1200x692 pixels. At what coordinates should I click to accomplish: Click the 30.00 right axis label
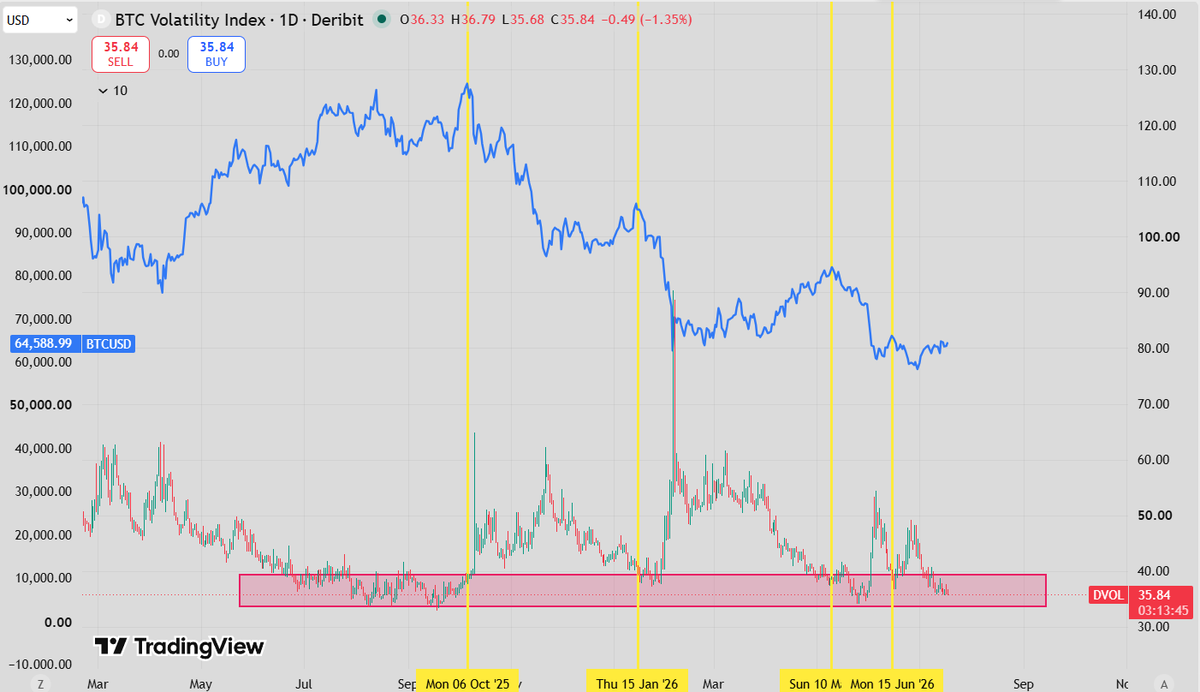(1155, 627)
